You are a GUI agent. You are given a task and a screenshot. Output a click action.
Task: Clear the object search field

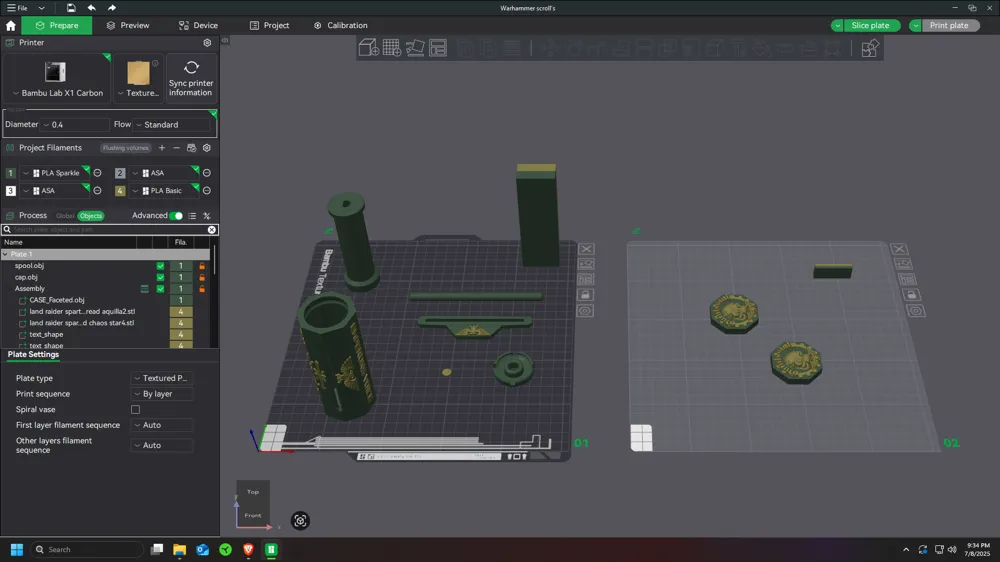(x=212, y=230)
